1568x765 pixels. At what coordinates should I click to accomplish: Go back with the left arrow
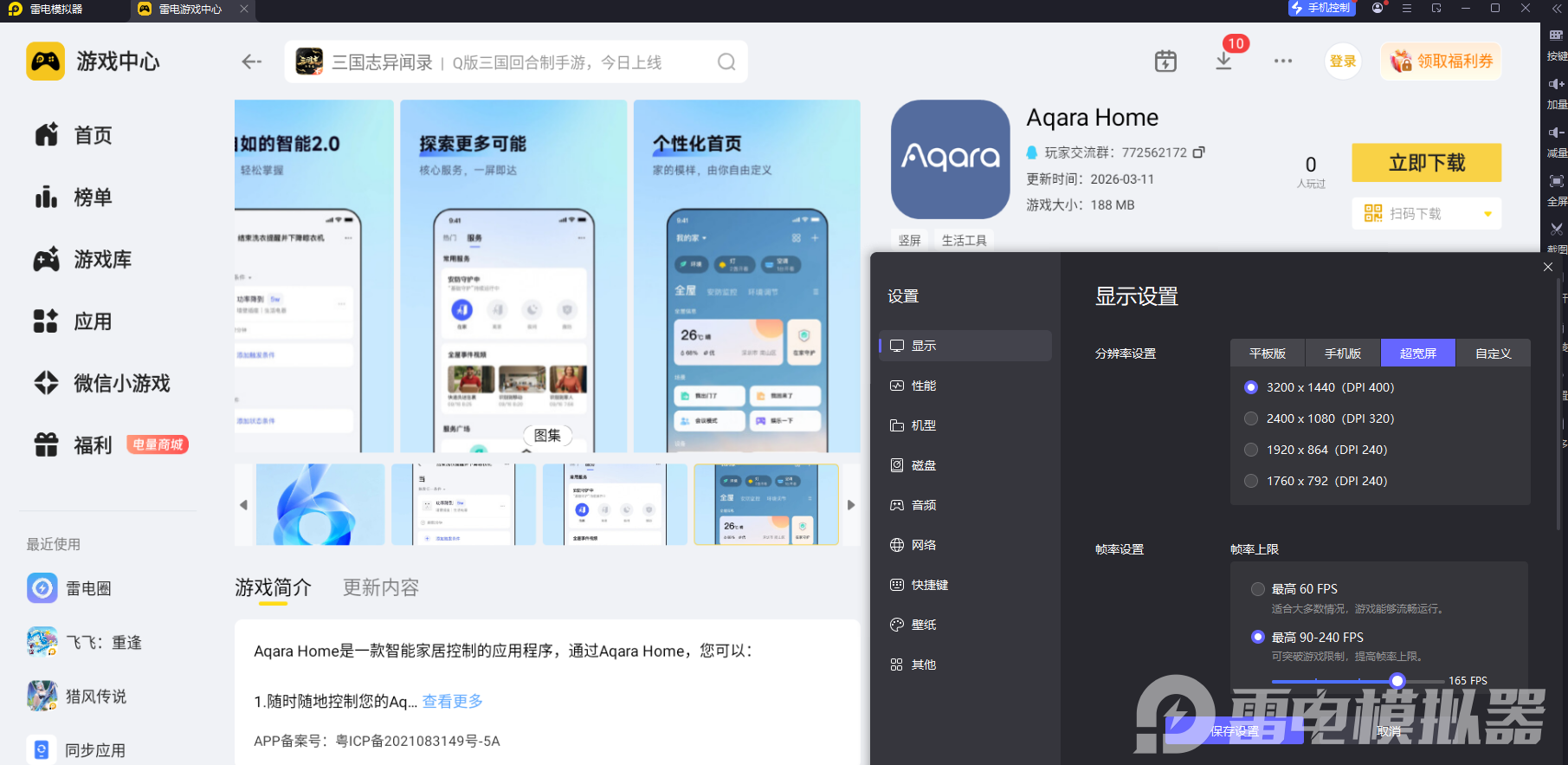click(x=251, y=62)
